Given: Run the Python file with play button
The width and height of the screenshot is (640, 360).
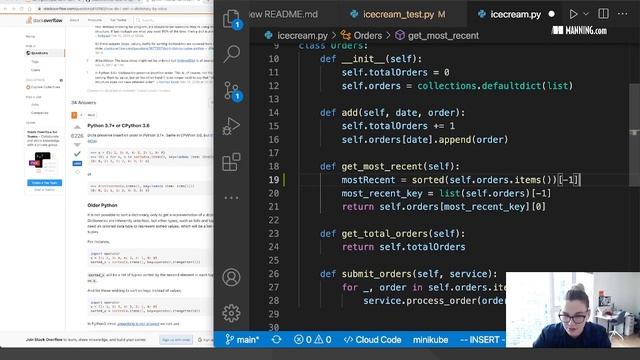Looking at the screenshot, I should (573, 14).
